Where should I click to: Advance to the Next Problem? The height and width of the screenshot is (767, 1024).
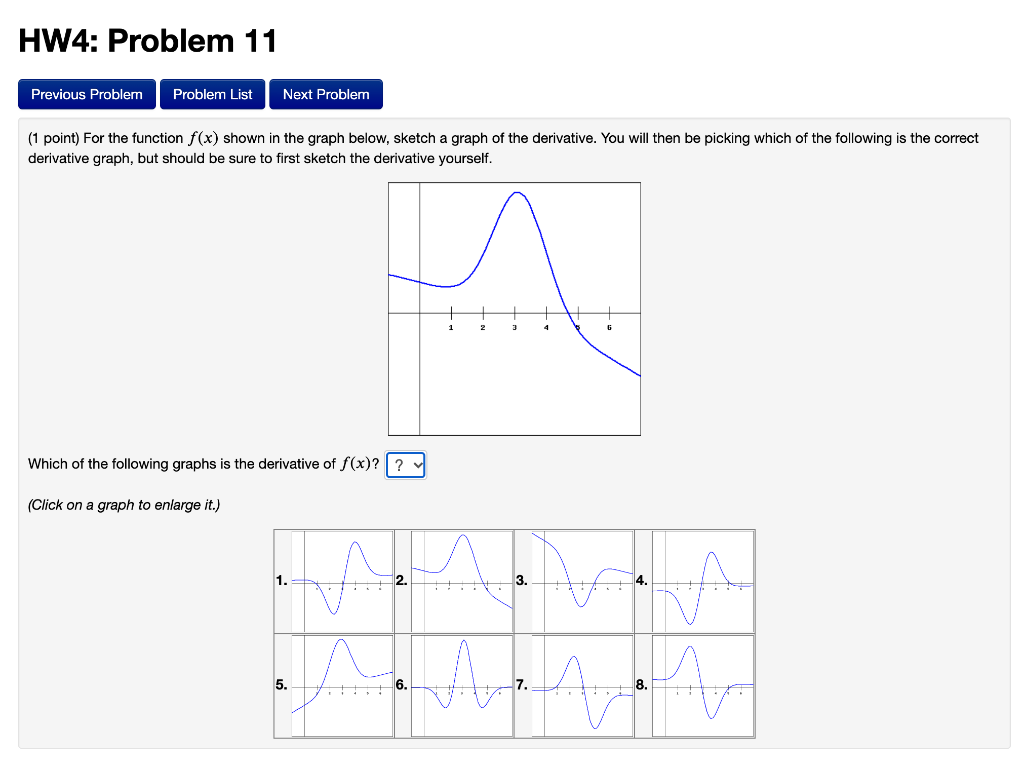point(325,93)
